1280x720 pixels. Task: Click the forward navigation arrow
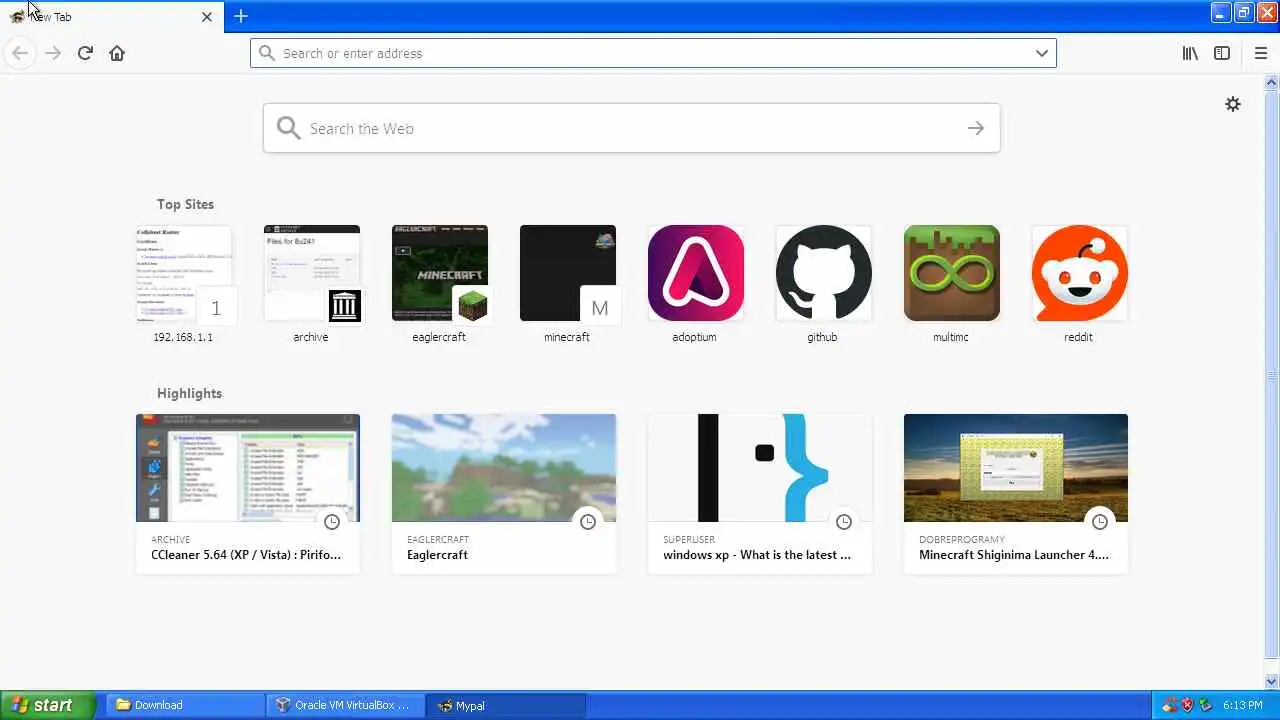pyautogui.click(x=53, y=53)
